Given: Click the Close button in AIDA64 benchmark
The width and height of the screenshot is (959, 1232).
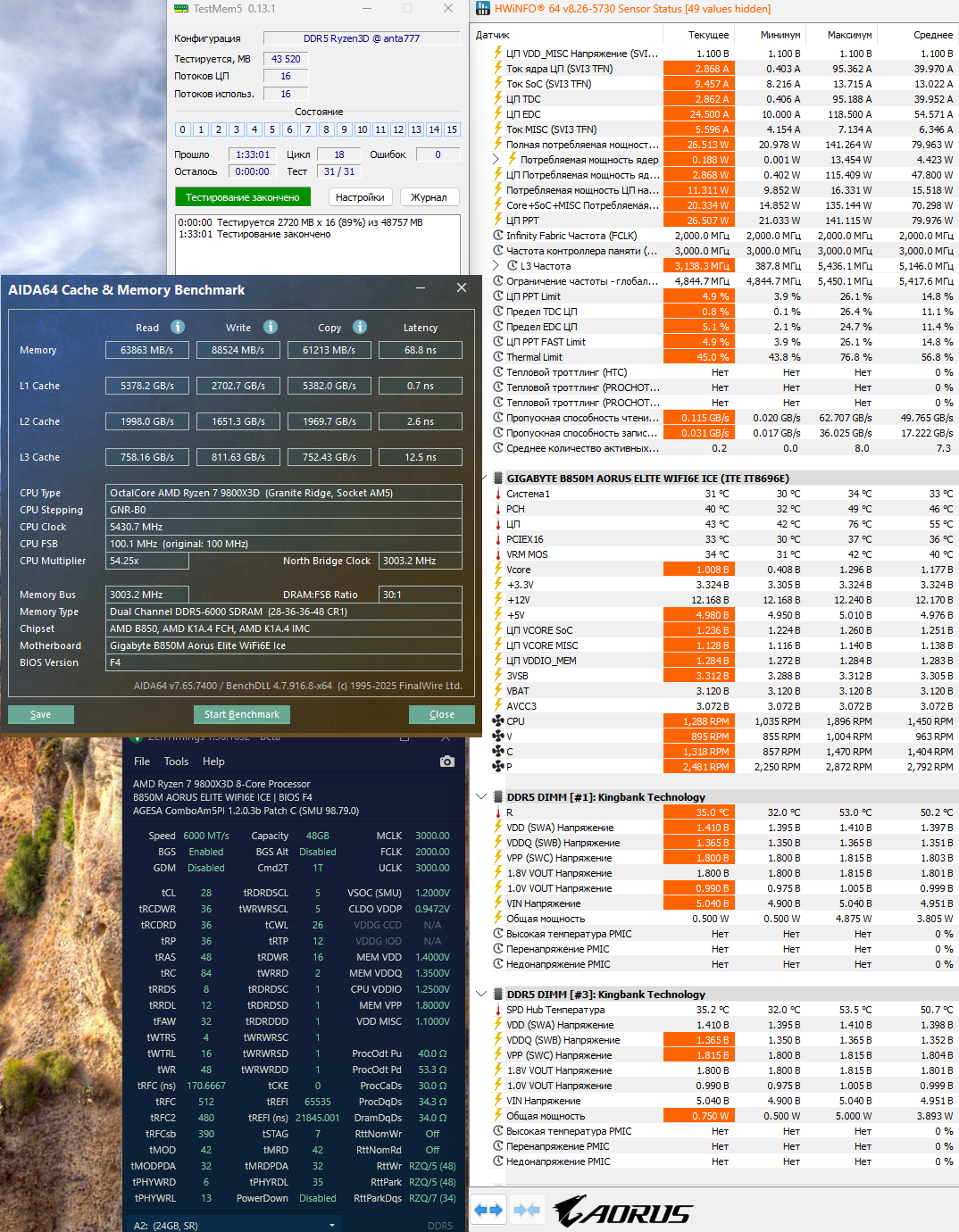Looking at the screenshot, I should [x=442, y=714].
